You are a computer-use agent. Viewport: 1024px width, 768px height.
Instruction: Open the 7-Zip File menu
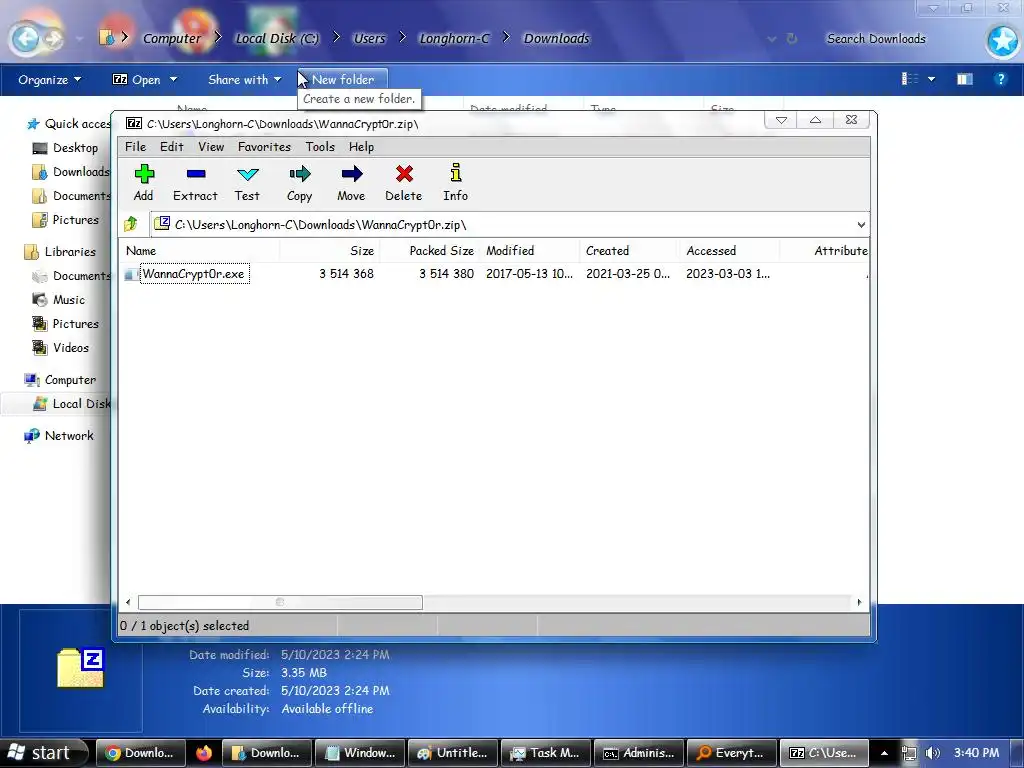pos(135,147)
